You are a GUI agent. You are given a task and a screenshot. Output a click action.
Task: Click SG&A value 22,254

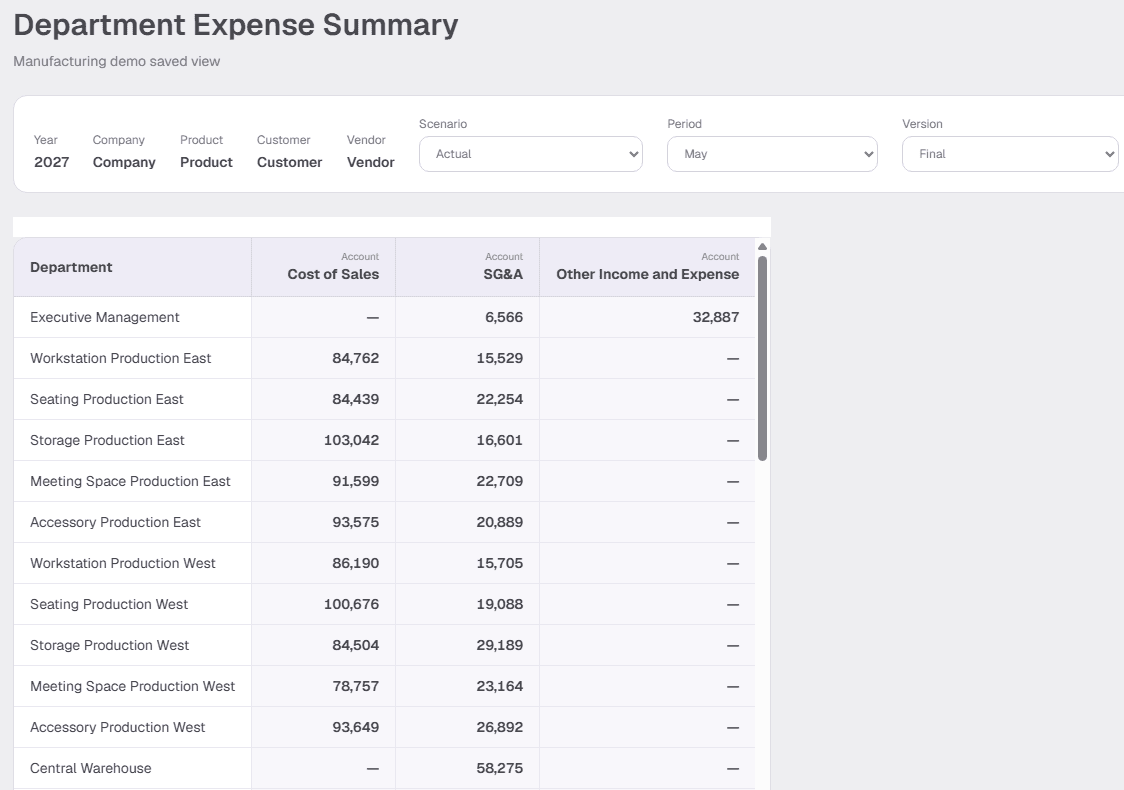click(x=500, y=399)
